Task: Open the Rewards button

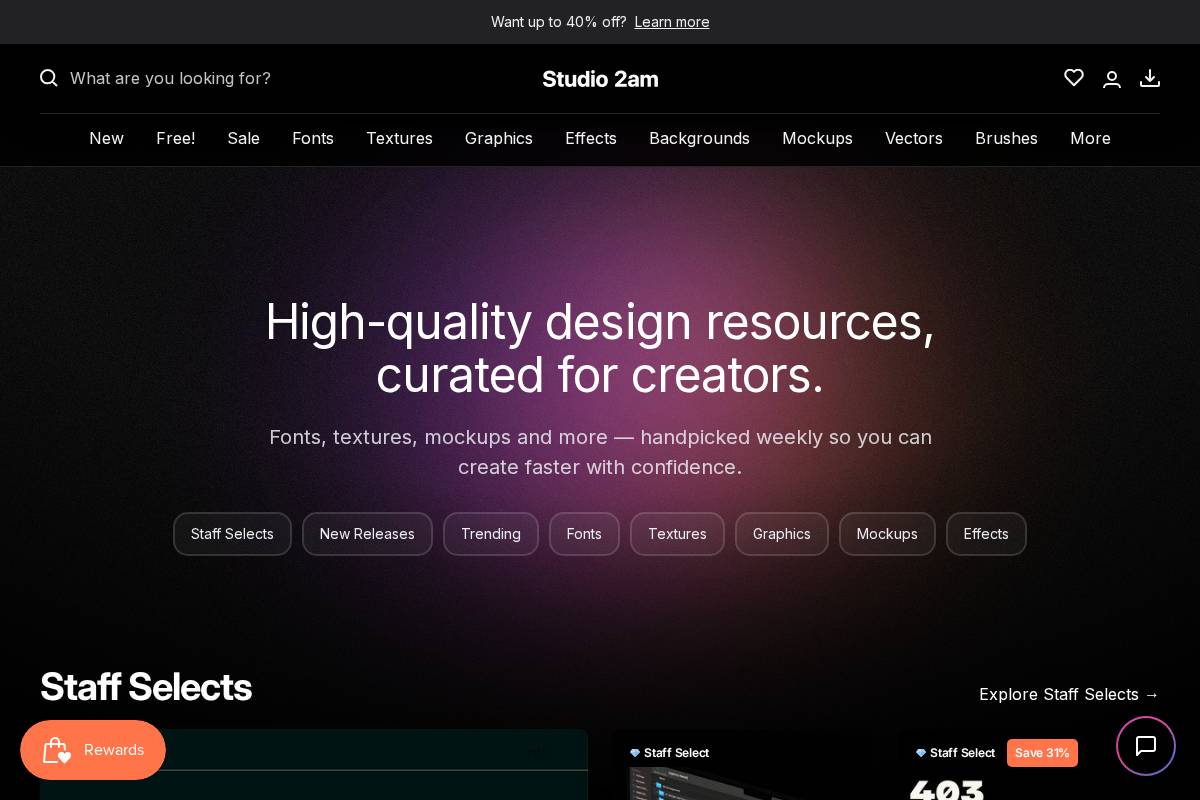Action: tap(93, 750)
